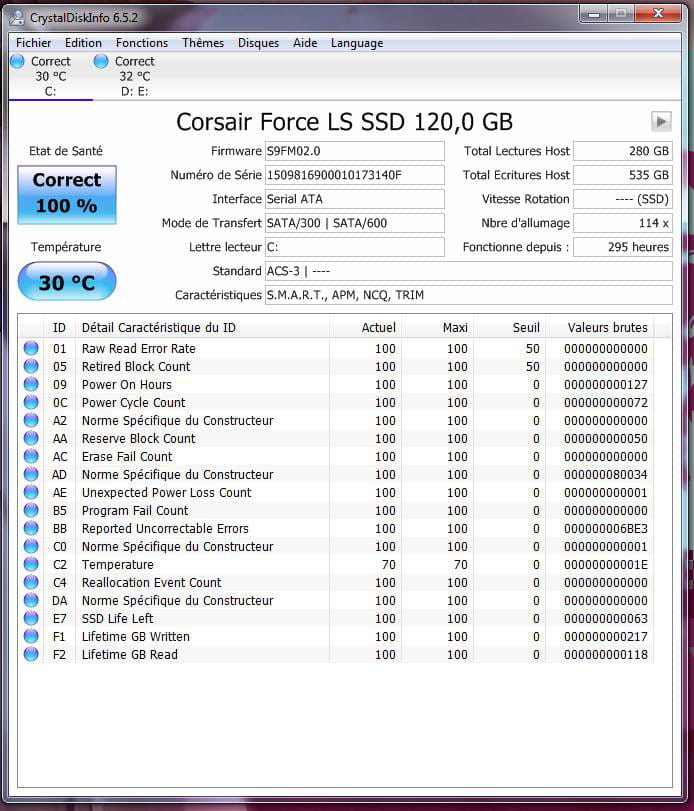
Task: Open the Fonctions menu
Action: pos(142,43)
